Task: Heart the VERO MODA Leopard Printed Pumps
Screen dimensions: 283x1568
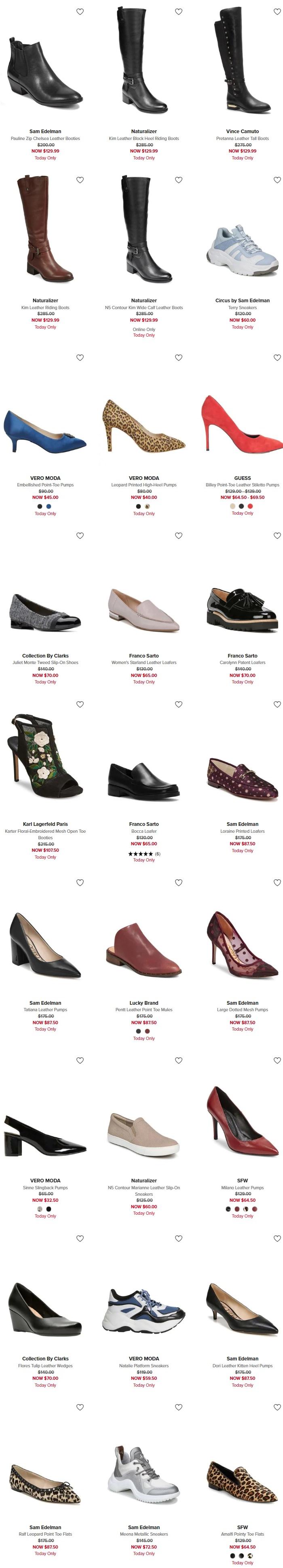Action: (x=178, y=358)
